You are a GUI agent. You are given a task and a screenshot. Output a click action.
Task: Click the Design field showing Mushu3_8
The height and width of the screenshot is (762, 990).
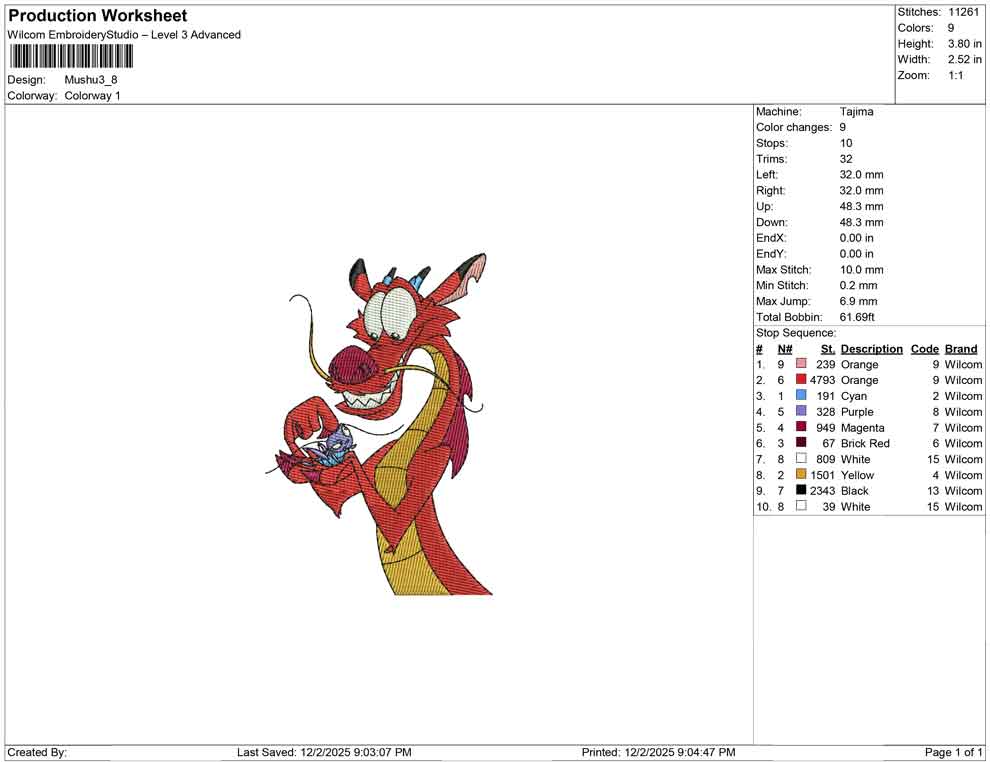(x=89, y=80)
